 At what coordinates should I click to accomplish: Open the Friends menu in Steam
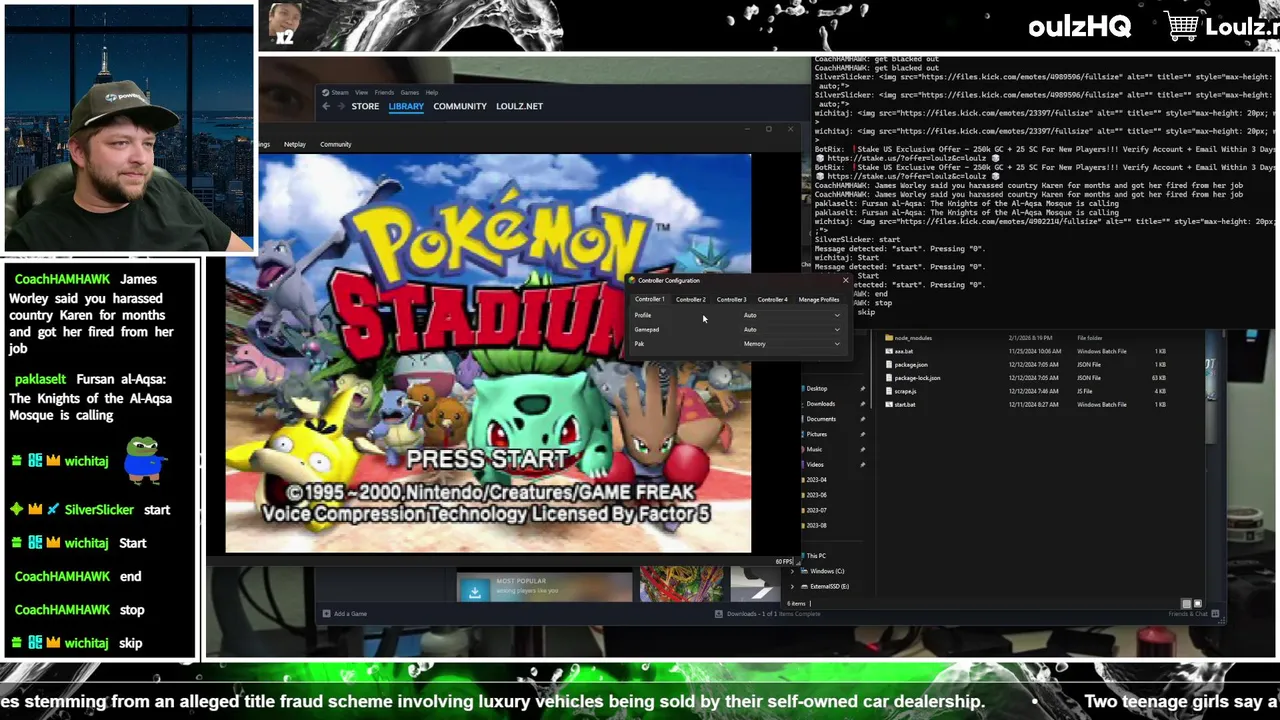point(384,92)
